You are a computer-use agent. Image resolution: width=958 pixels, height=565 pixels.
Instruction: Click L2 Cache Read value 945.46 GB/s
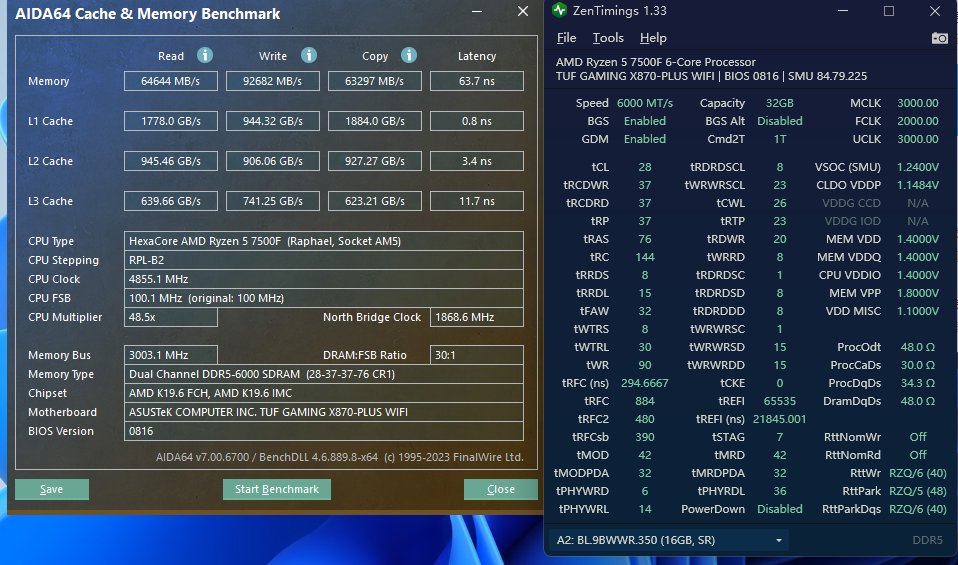(170, 161)
